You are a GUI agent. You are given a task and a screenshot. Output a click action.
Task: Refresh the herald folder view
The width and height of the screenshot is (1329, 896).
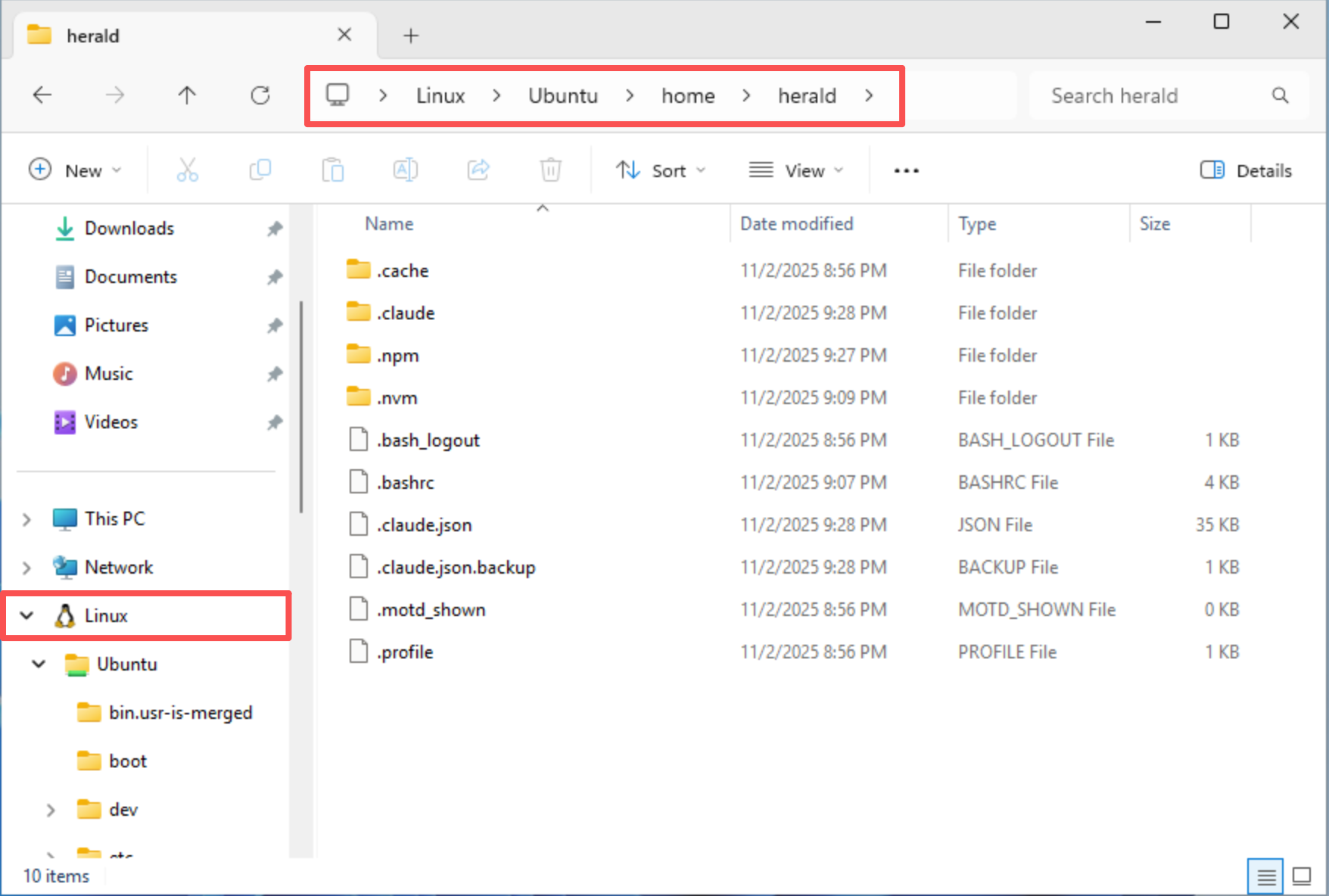[x=260, y=95]
